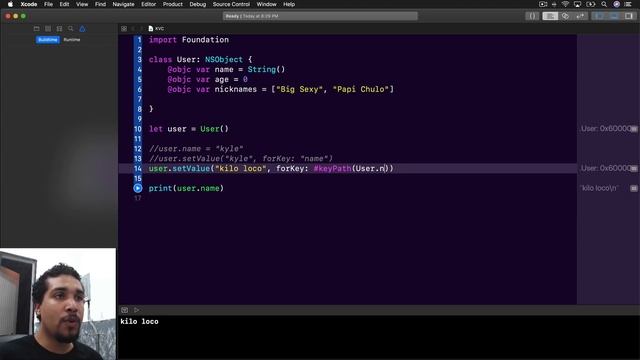Open the File menu
640x360 pixels.
(48, 4)
